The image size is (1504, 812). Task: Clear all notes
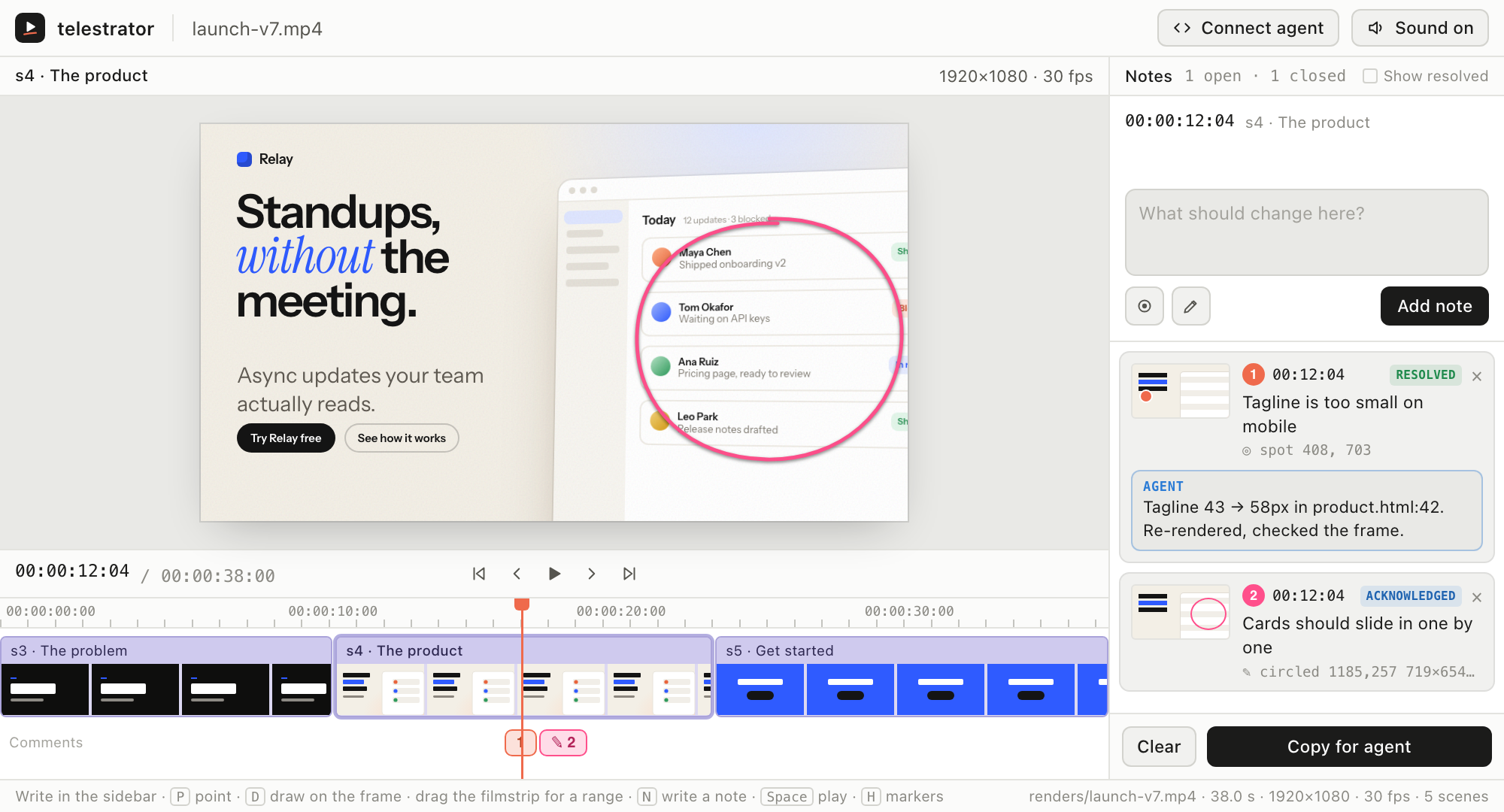click(1159, 747)
